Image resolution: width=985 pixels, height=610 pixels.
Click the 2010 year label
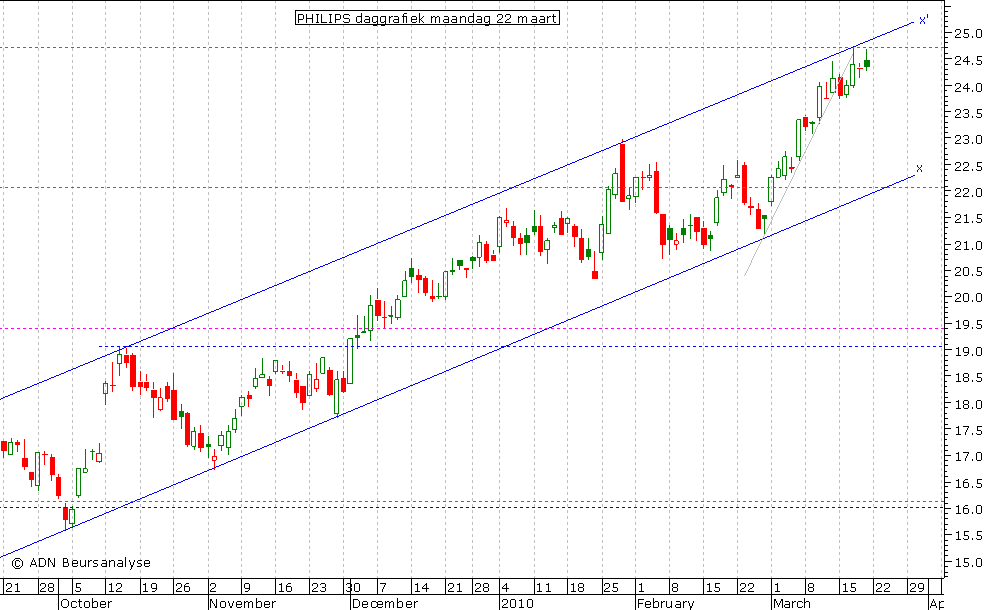517,603
